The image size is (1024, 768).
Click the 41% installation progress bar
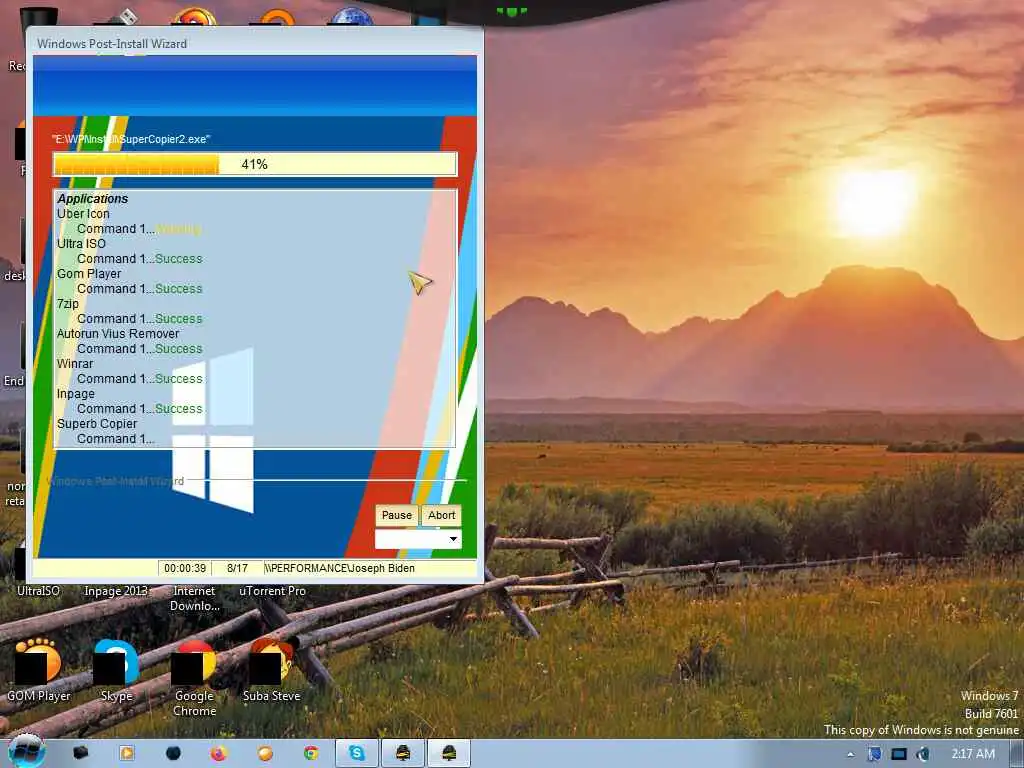[255, 164]
